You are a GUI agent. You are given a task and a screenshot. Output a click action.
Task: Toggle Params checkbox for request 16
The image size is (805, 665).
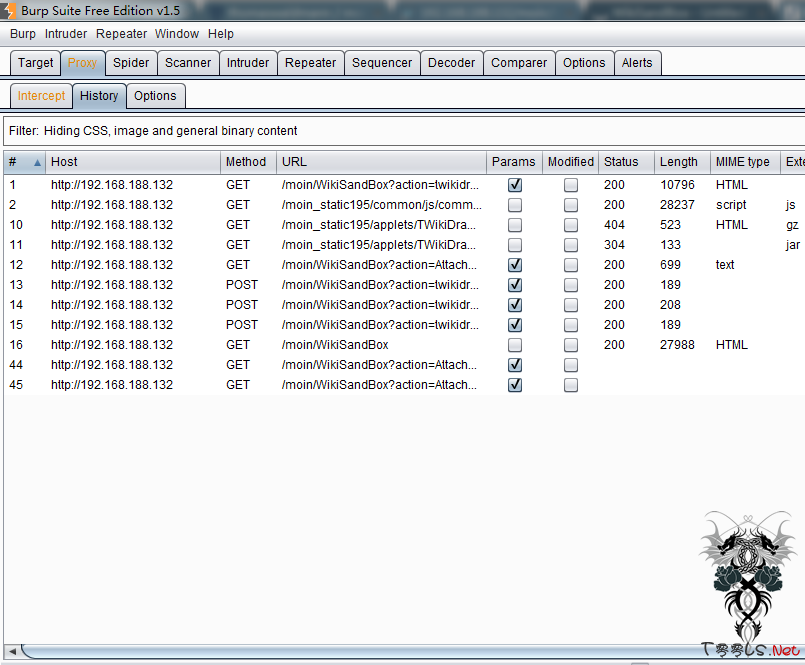pyautogui.click(x=515, y=345)
